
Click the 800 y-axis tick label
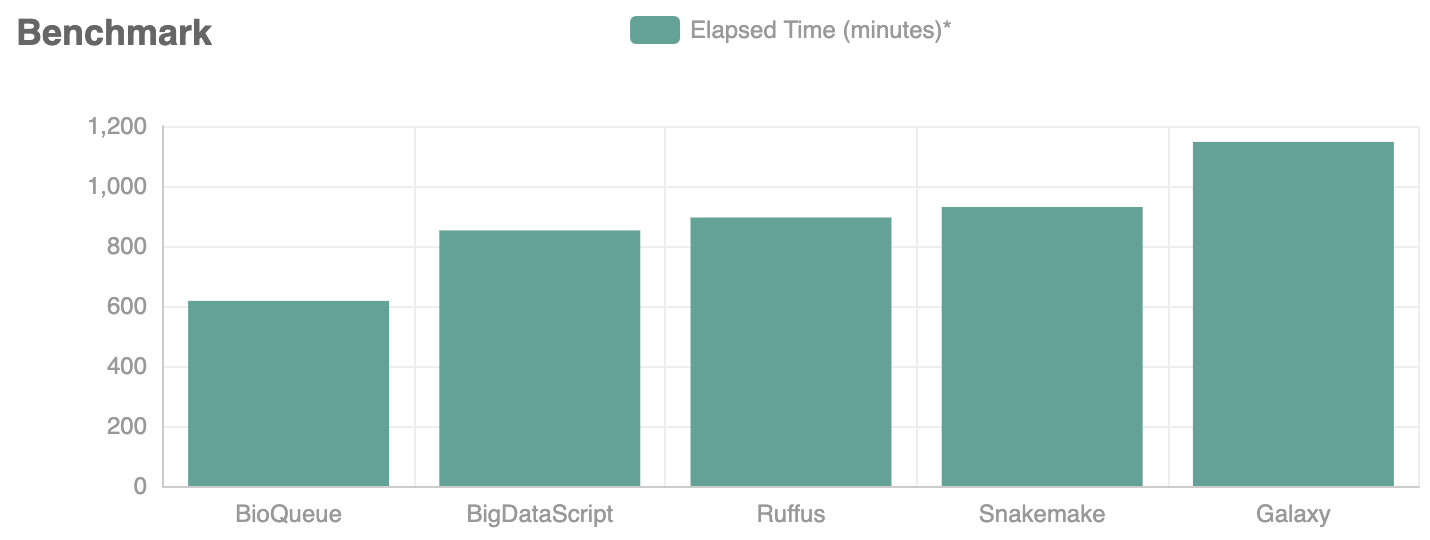pyautogui.click(x=127, y=247)
